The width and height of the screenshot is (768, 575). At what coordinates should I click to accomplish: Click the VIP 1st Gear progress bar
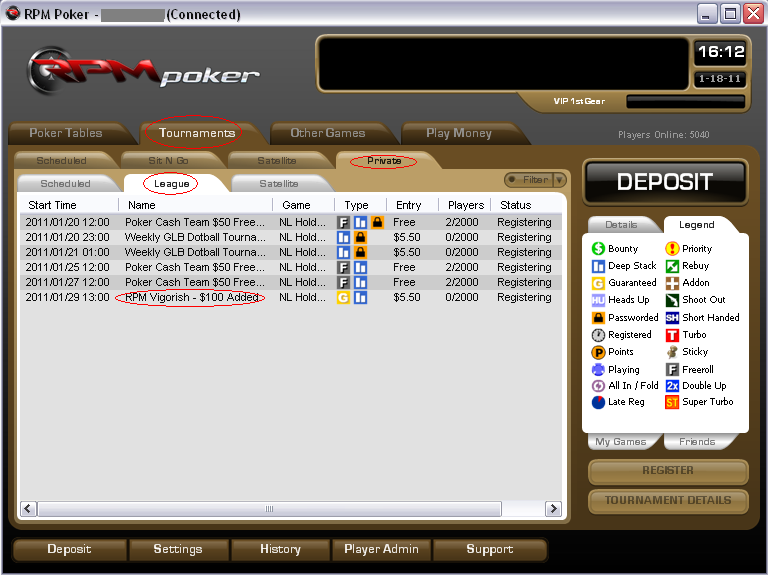[x=685, y=101]
